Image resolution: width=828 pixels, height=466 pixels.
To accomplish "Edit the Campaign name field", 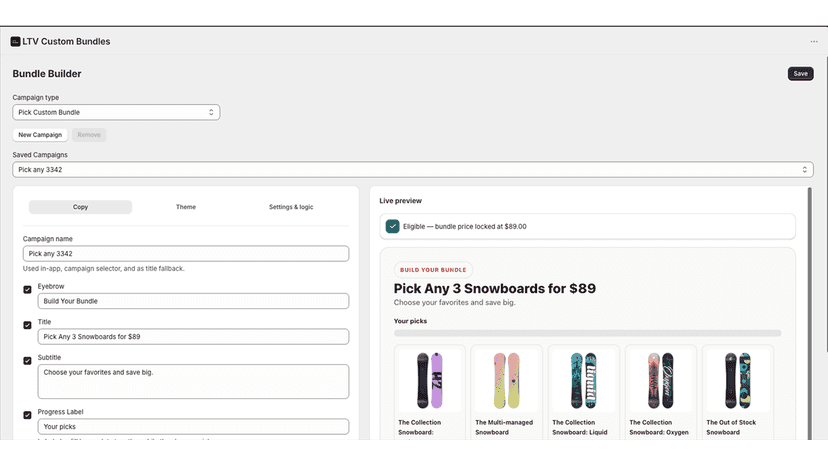I will (x=186, y=254).
